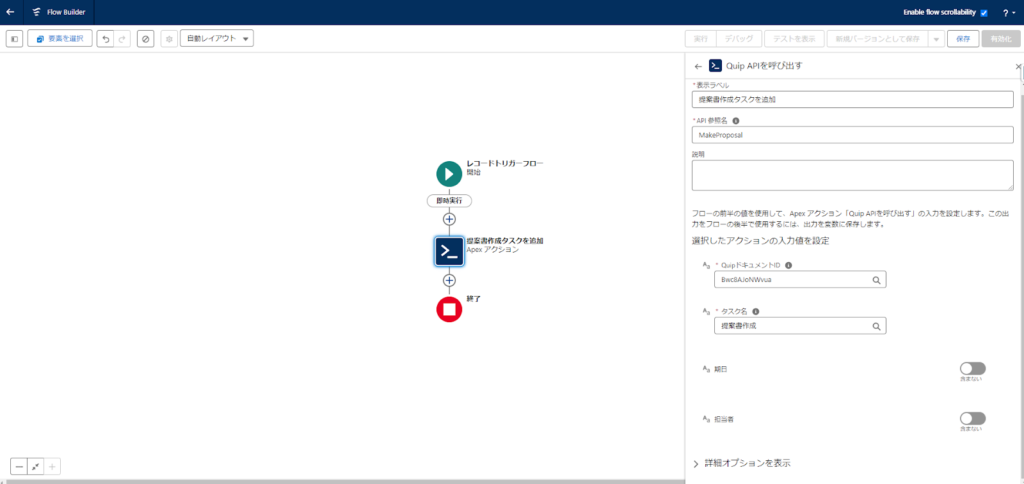
Task: Add element via plus below Apex action
Action: click(x=449, y=281)
